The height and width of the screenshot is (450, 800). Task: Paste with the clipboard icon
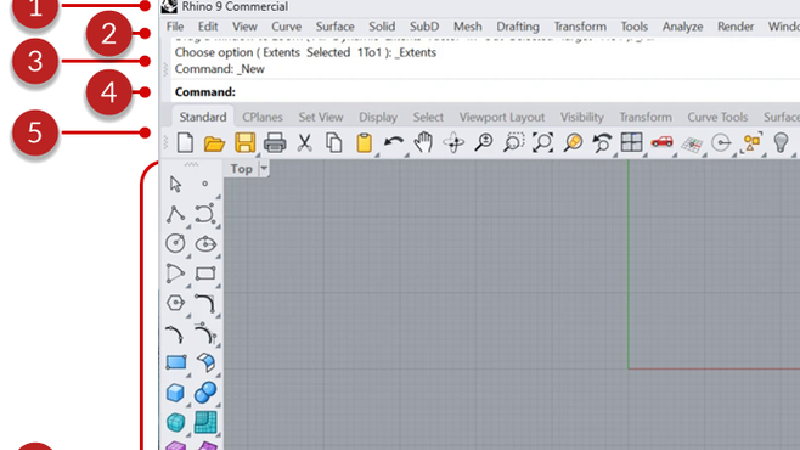pyautogui.click(x=364, y=143)
